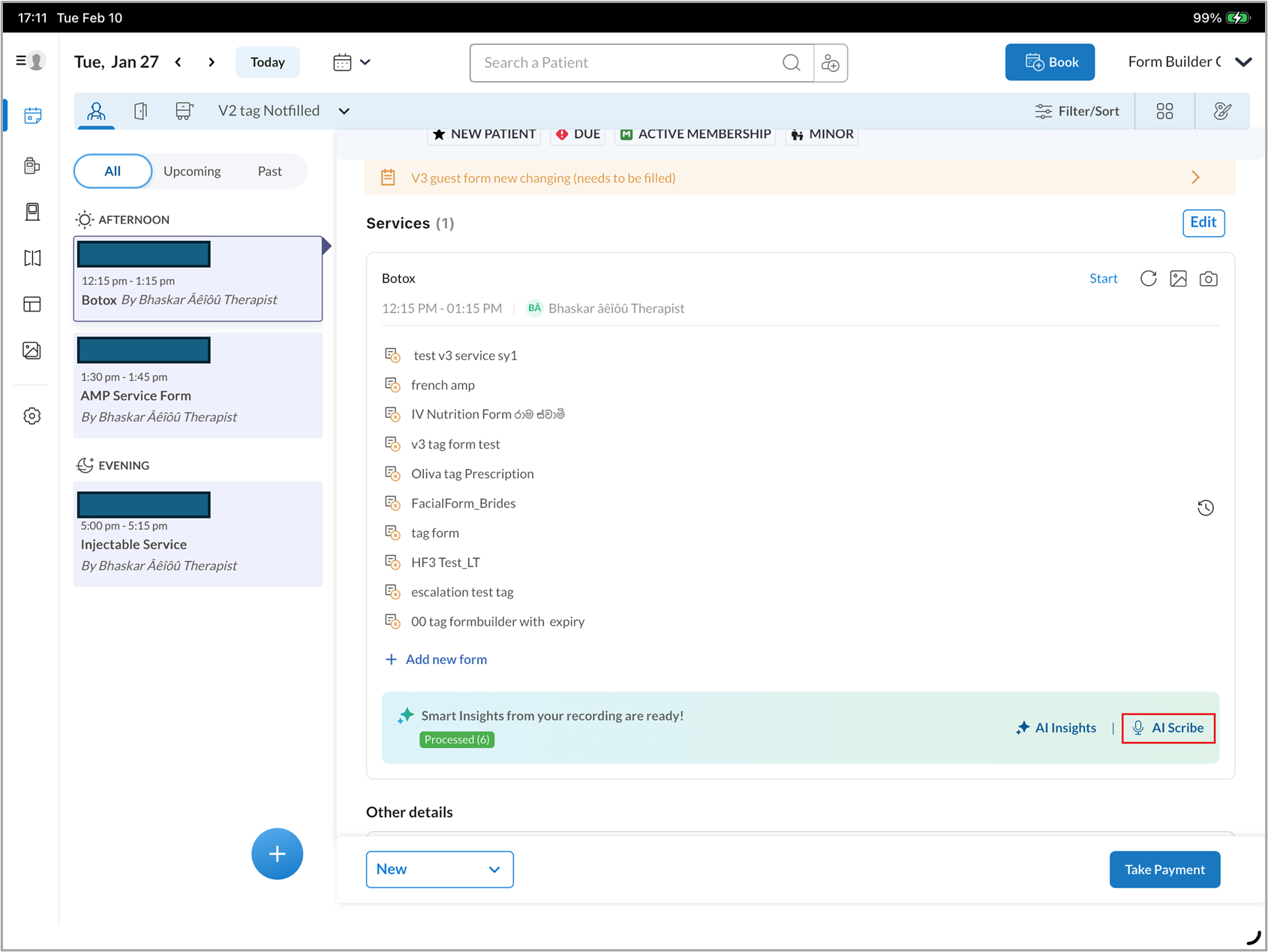Viewport: 1268px width, 952px height.
Task: Click the blue plus floating button
Action: point(277,854)
